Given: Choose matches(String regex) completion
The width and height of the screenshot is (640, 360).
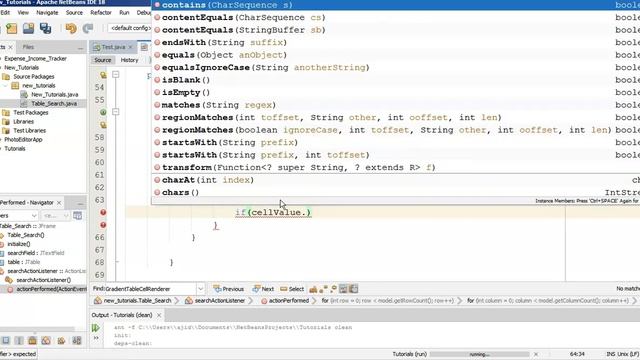Looking at the screenshot, I should [x=396, y=105].
